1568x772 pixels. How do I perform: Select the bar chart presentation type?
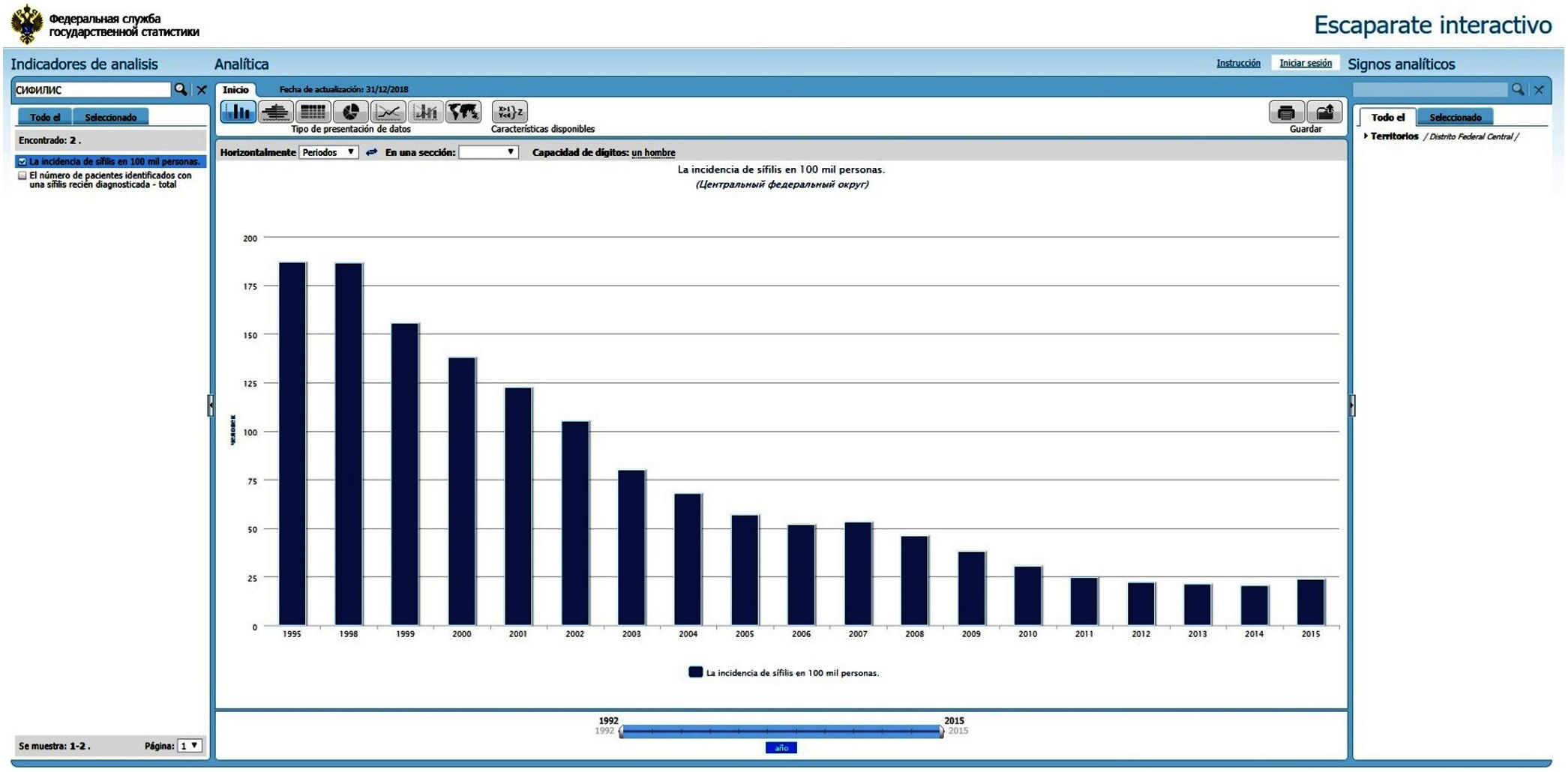coord(238,112)
